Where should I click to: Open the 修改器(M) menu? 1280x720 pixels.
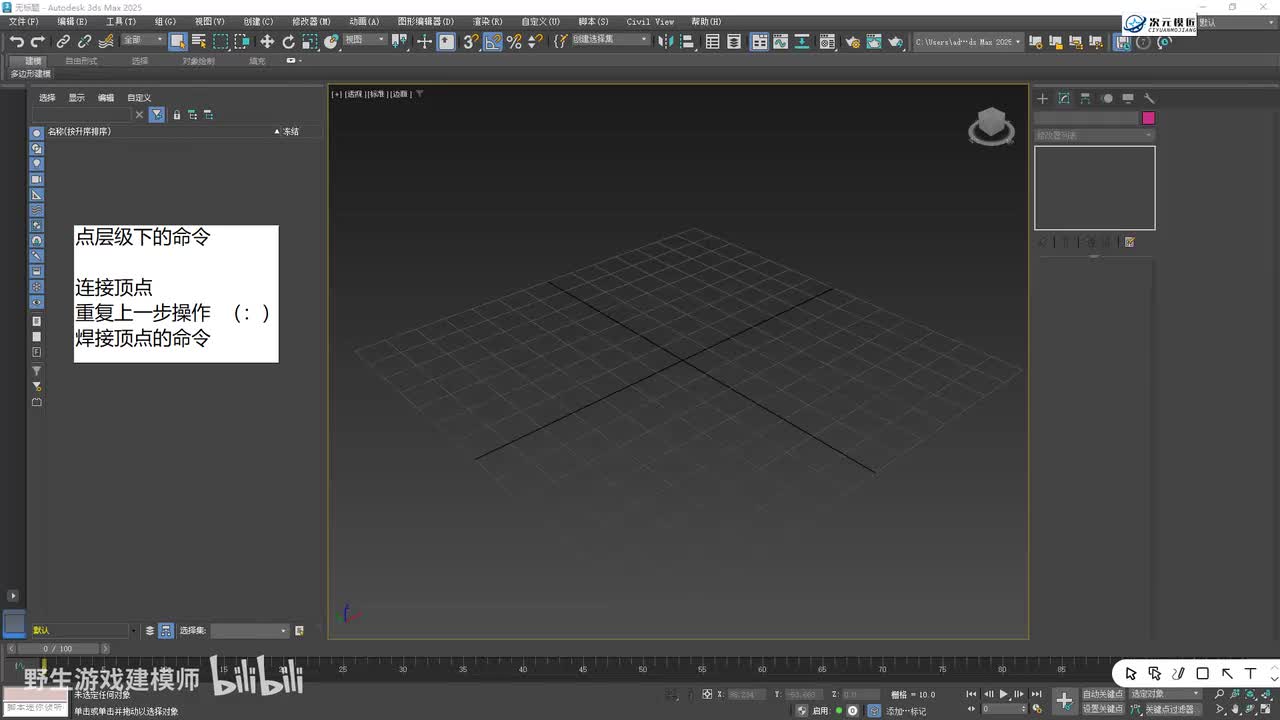311,21
